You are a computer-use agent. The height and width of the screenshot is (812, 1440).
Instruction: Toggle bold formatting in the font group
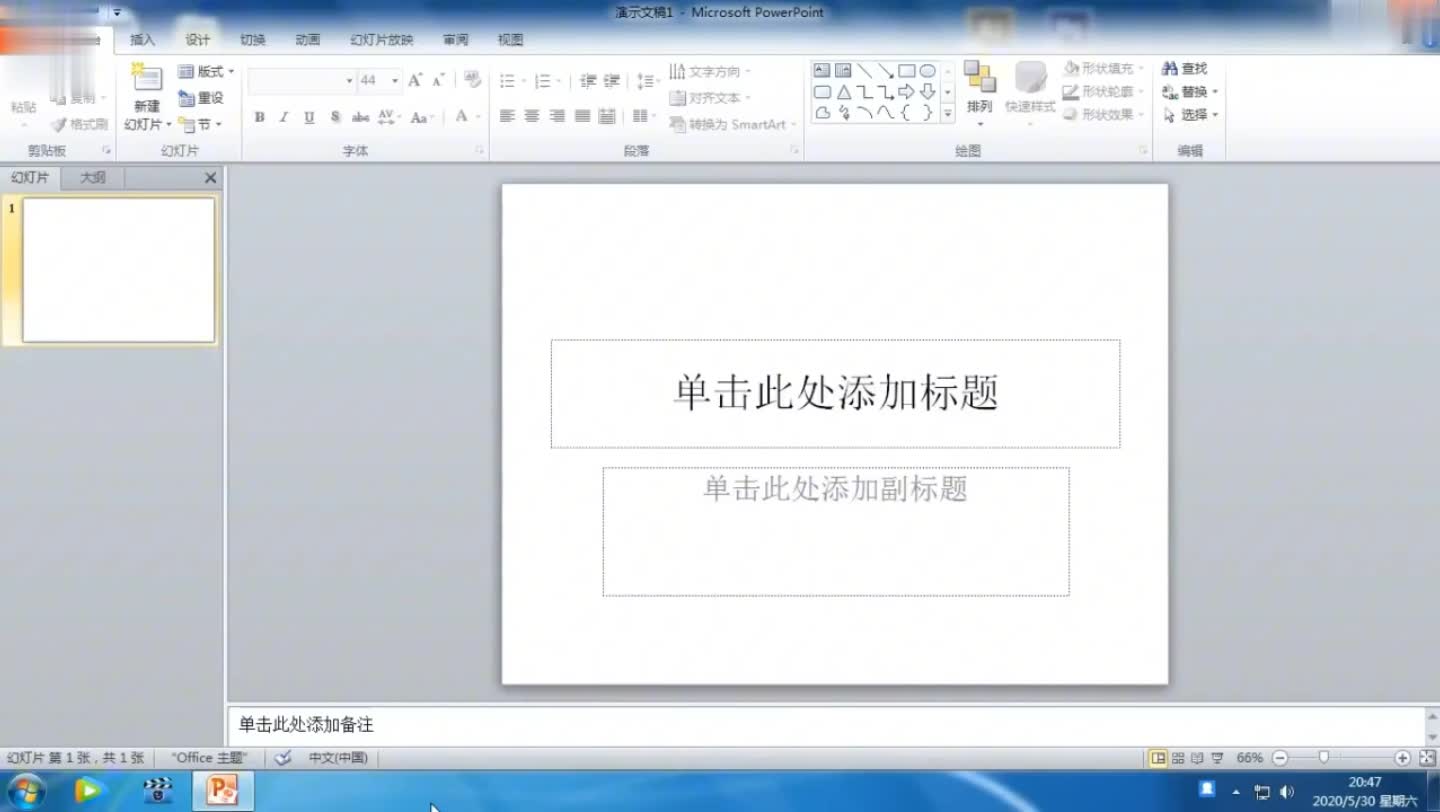point(258,117)
